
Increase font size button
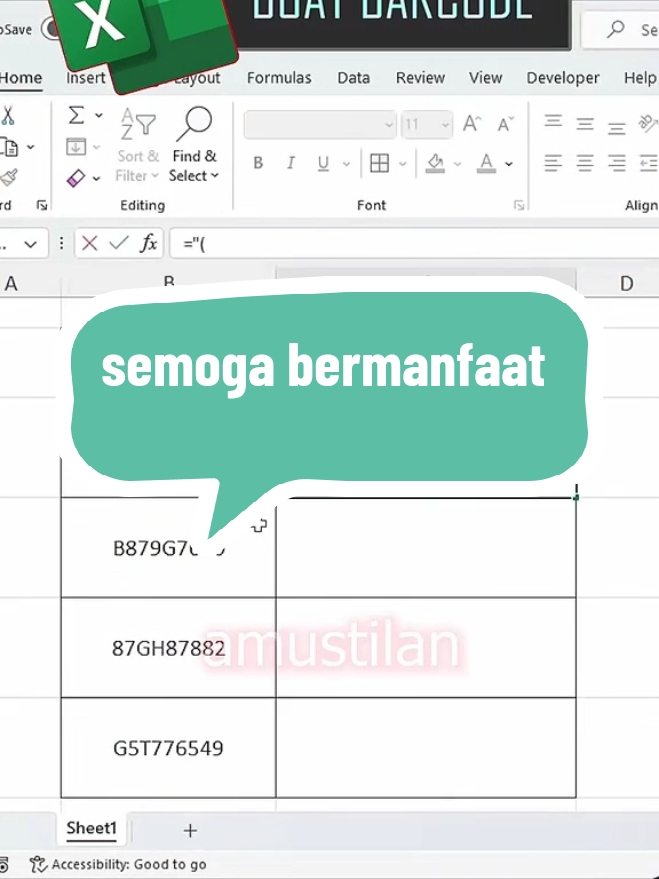pyautogui.click(x=472, y=123)
